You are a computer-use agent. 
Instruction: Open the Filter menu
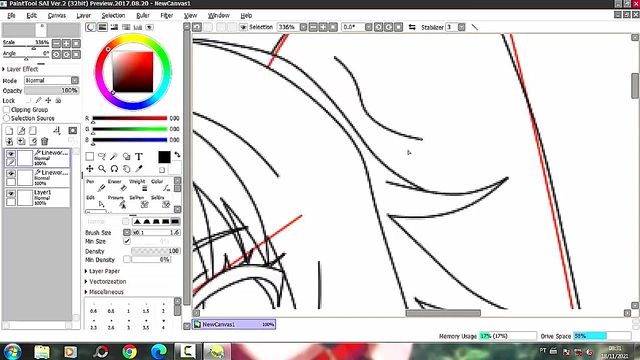(x=167, y=16)
